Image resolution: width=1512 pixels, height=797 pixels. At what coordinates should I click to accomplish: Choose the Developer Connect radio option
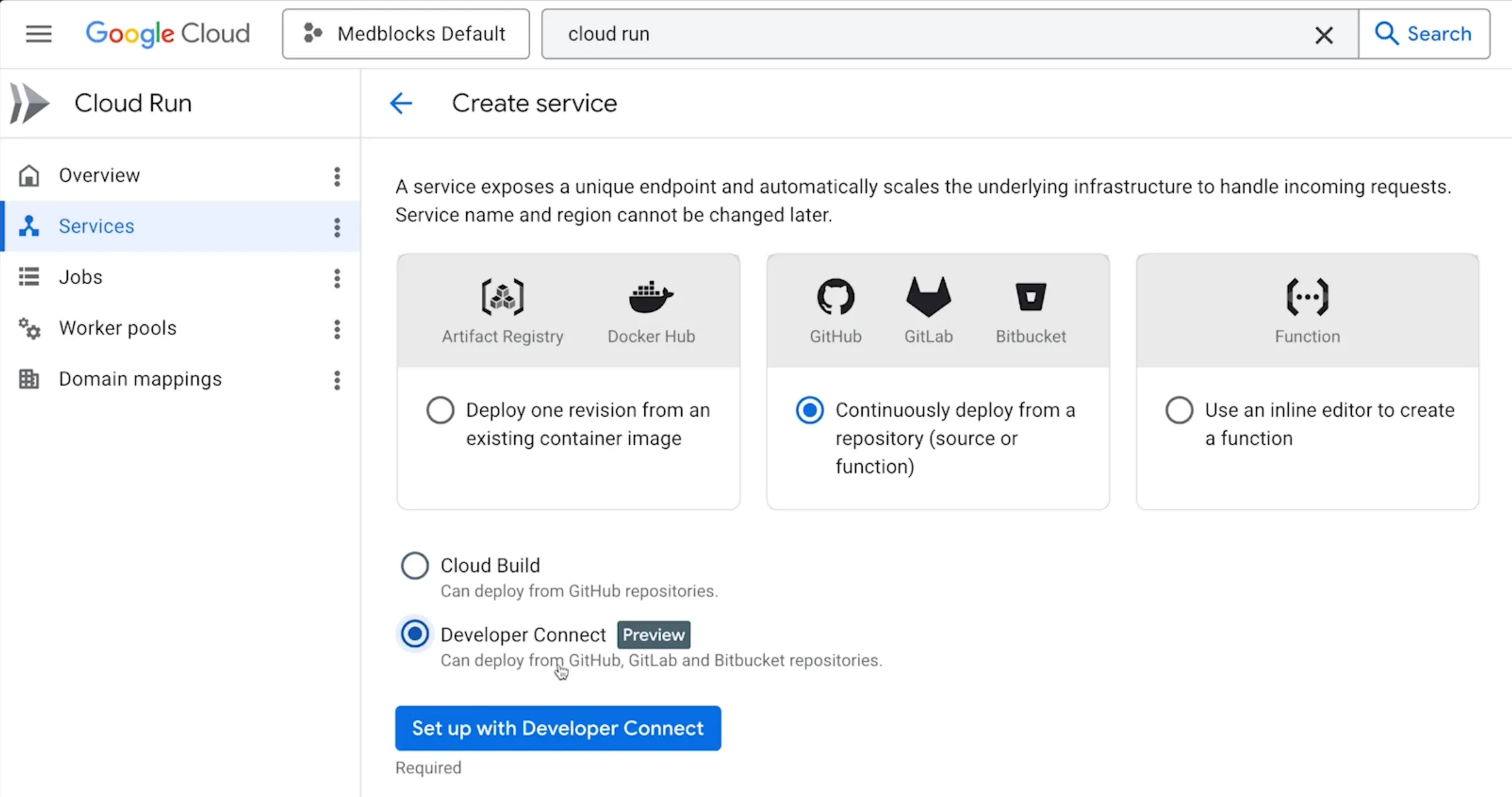click(x=415, y=634)
